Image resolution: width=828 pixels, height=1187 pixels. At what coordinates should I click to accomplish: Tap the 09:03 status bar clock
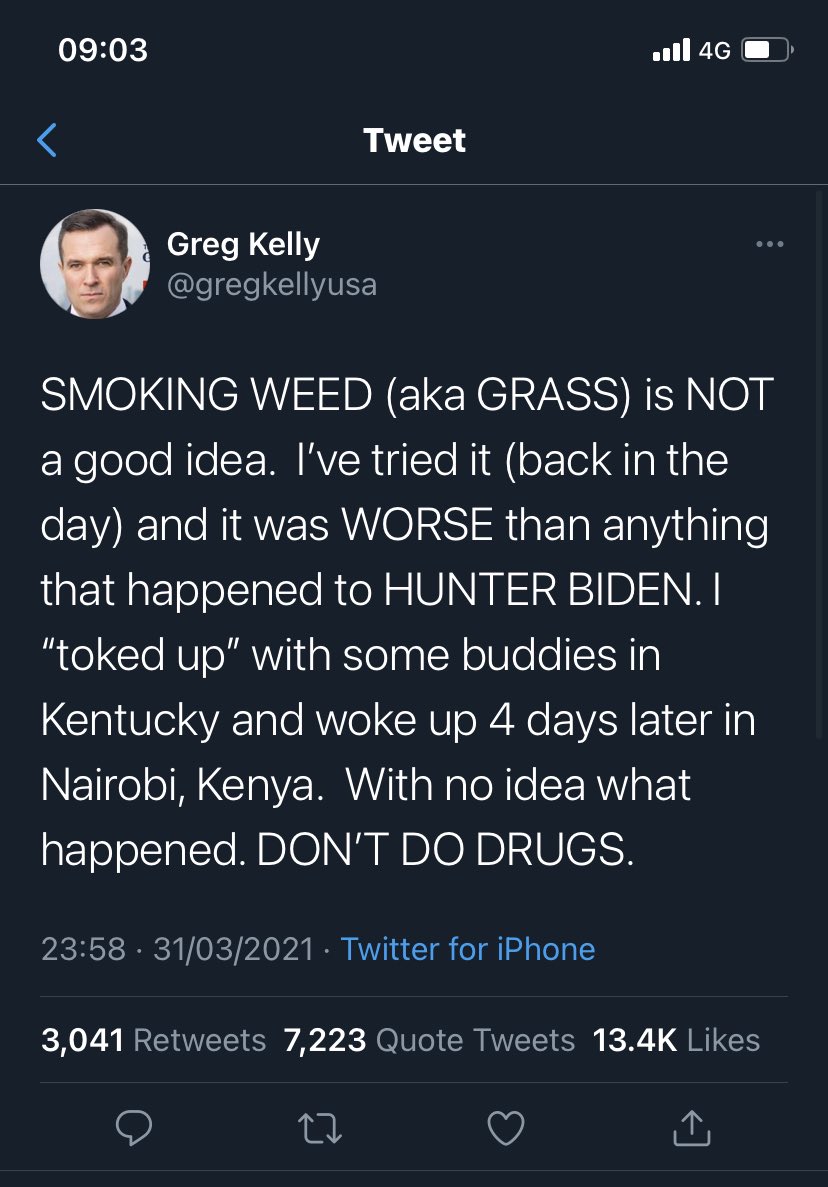[x=103, y=50]
